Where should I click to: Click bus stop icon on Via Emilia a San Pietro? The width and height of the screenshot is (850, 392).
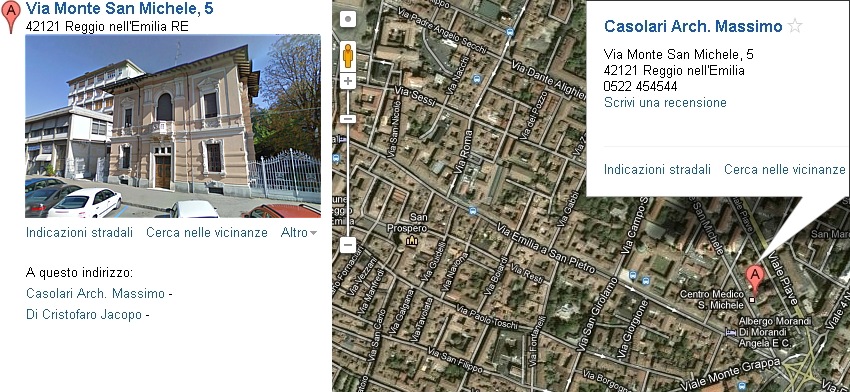coord(473,211)
